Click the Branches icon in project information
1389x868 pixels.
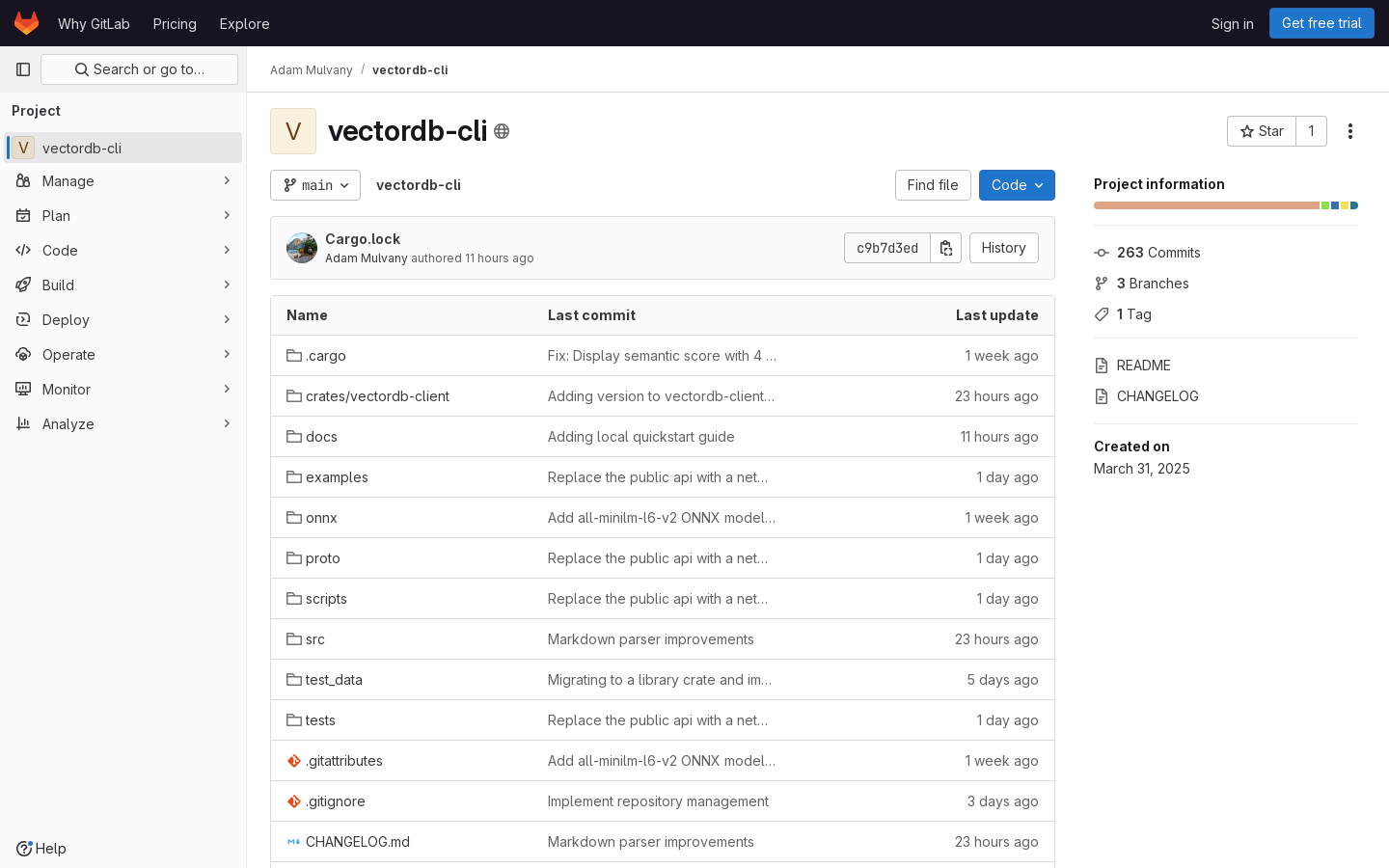1102,284
